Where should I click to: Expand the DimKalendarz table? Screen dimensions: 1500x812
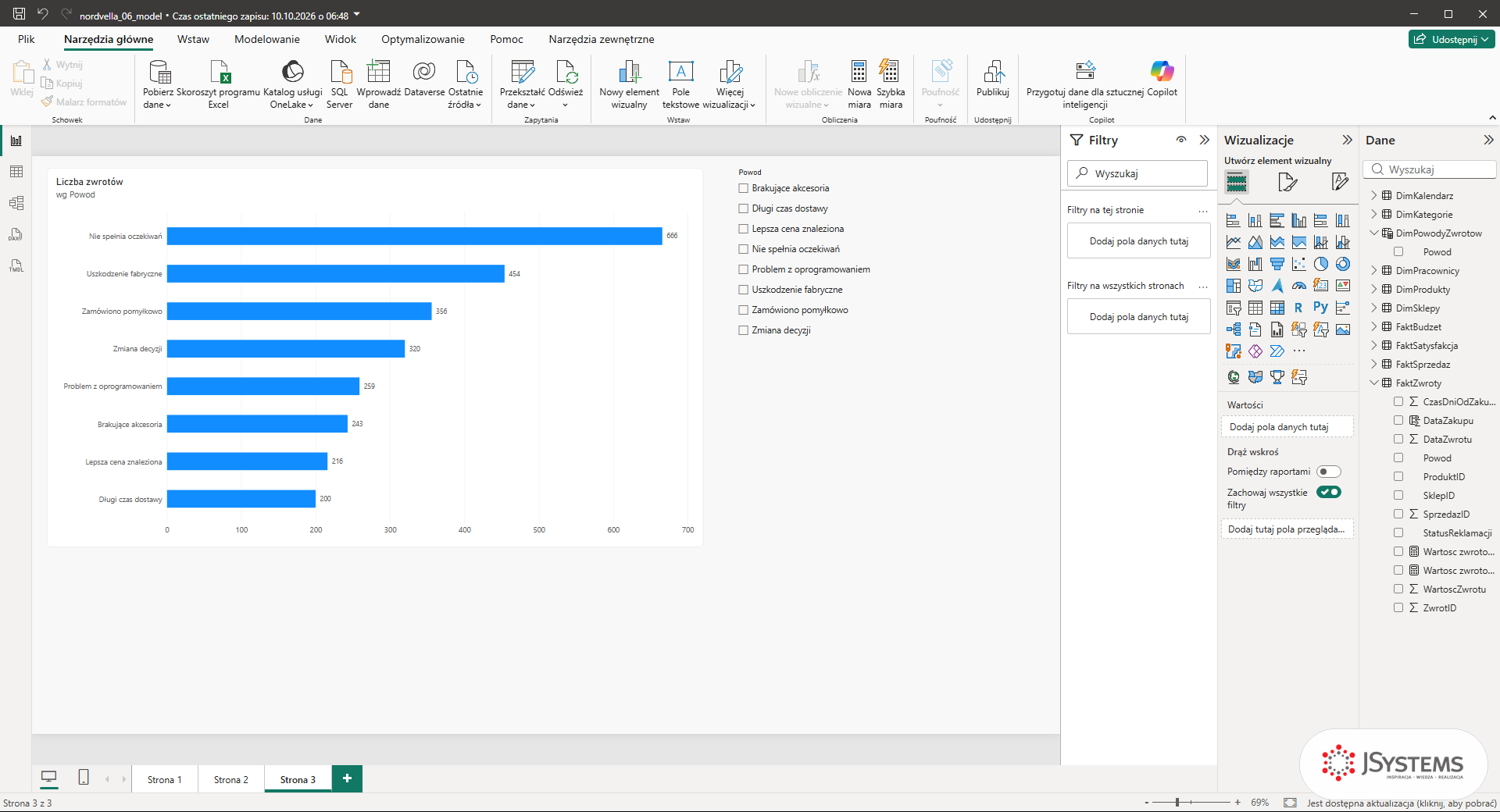pos(1374,196)
